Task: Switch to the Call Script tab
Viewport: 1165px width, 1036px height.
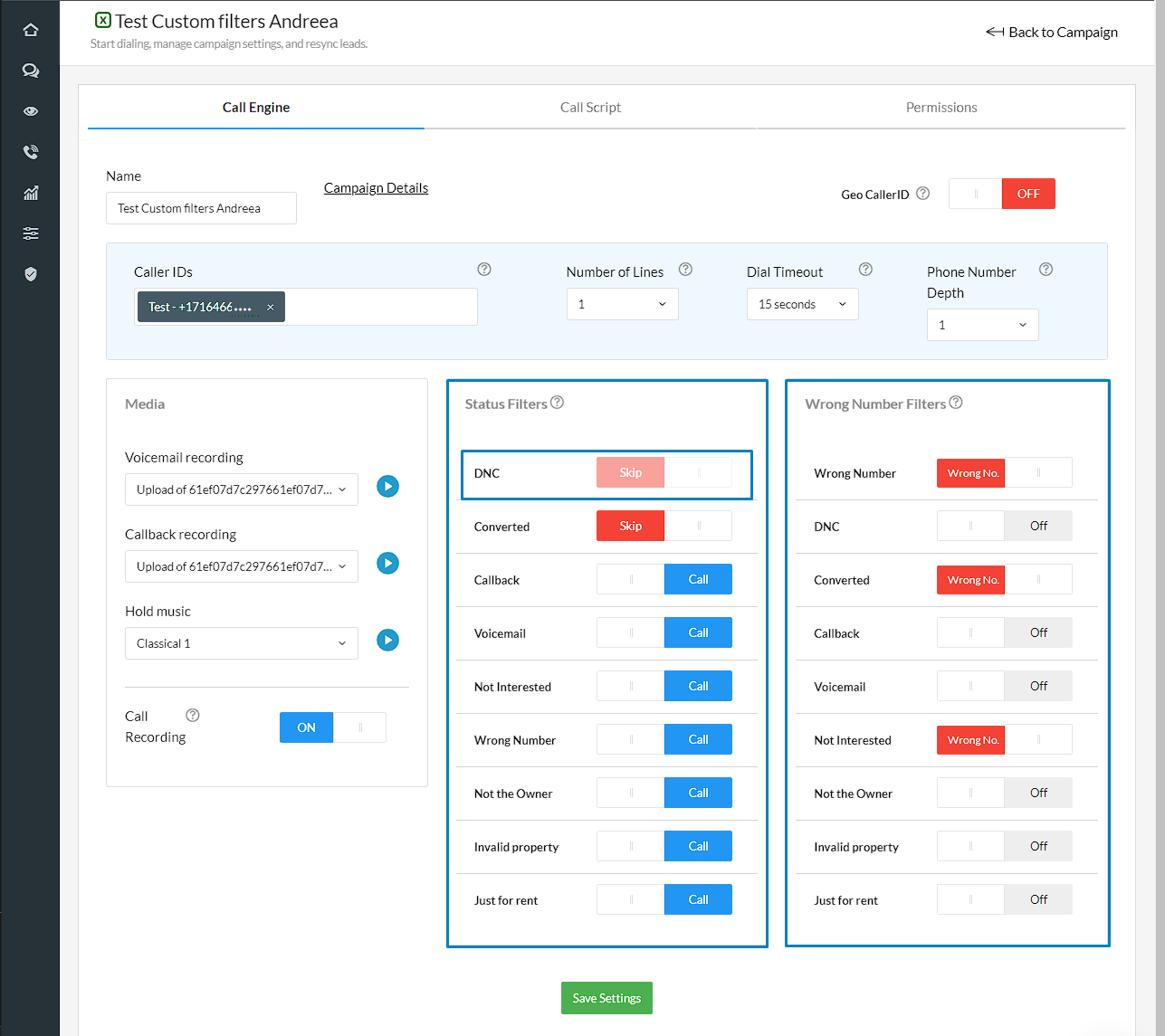Action: [x=590, y=108]
